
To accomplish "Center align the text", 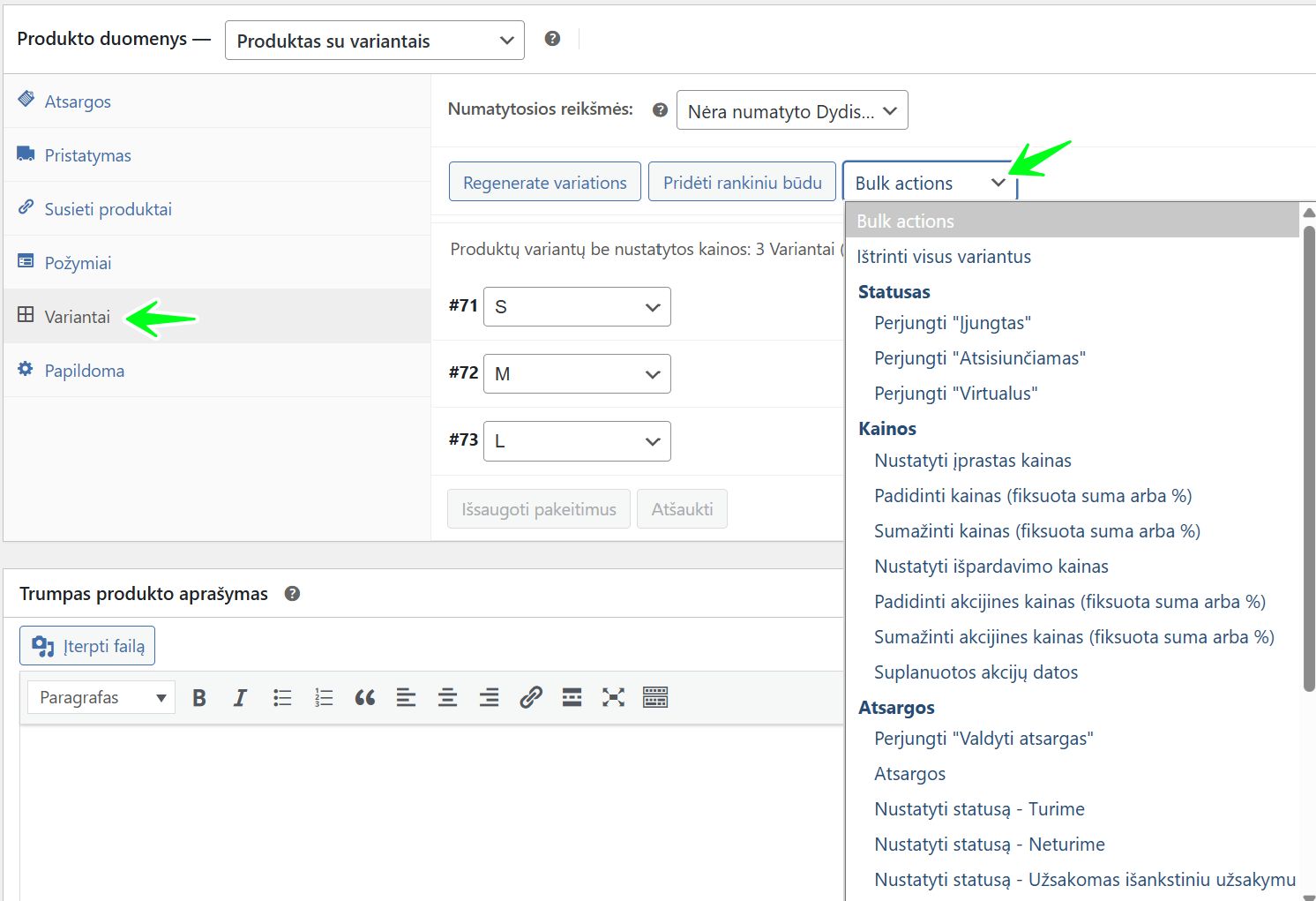I will [447, 698].
